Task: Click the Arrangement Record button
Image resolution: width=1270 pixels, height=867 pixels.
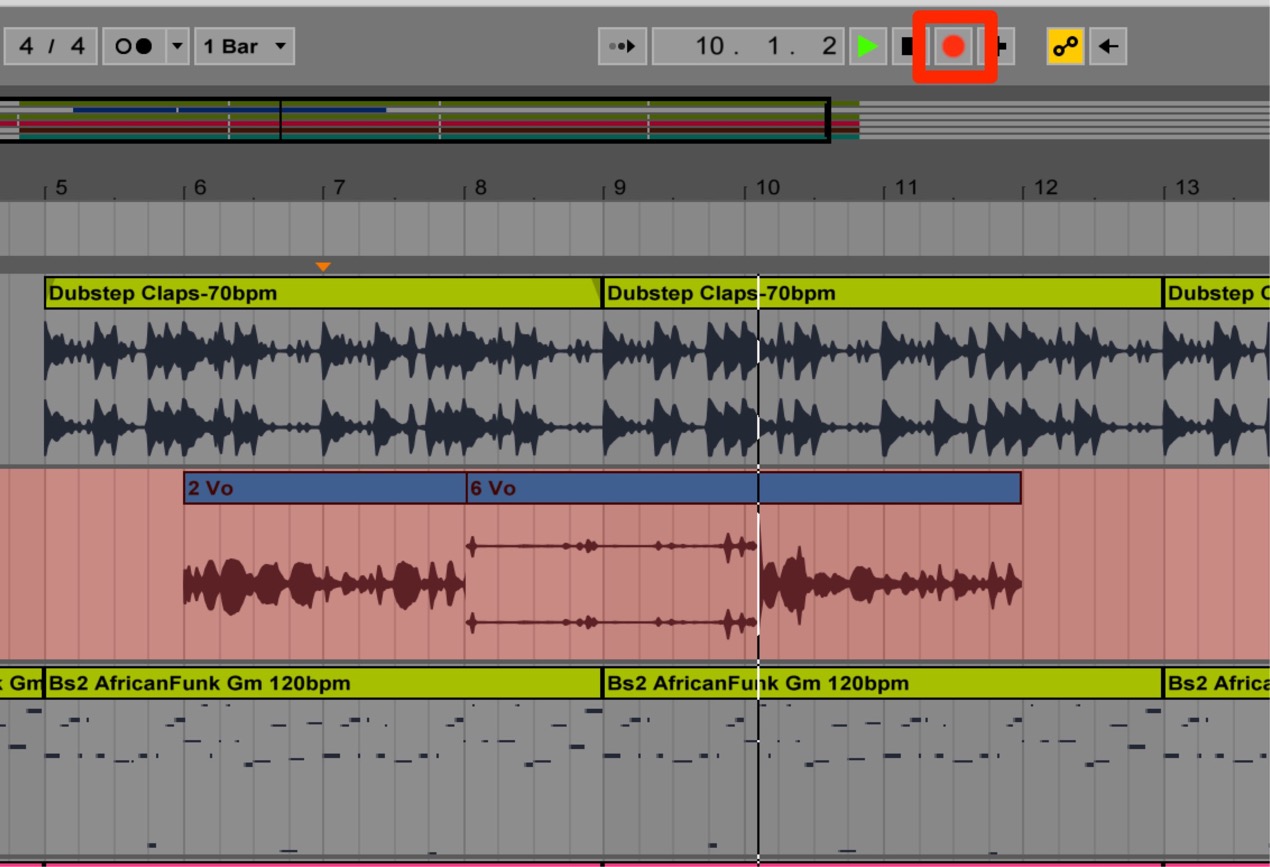Action: coord(954,46)
